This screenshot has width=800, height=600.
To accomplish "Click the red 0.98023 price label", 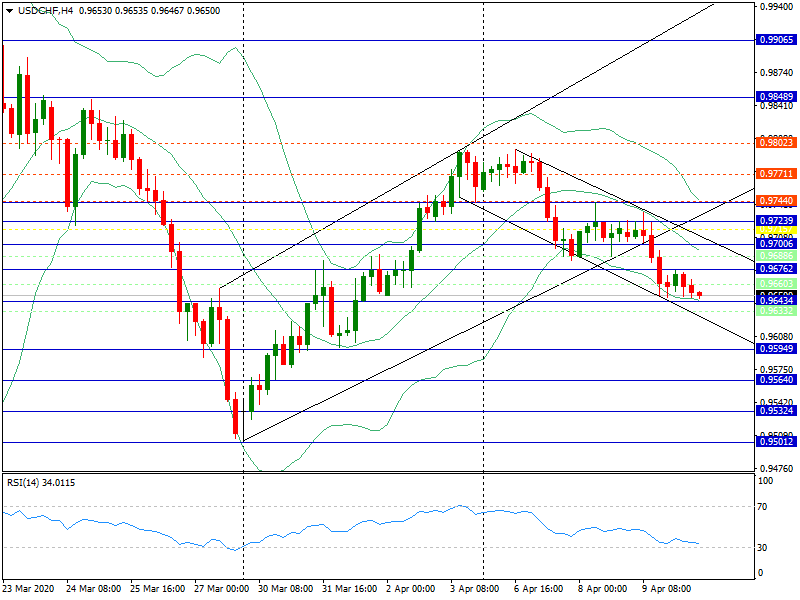I will pos(776,143).
